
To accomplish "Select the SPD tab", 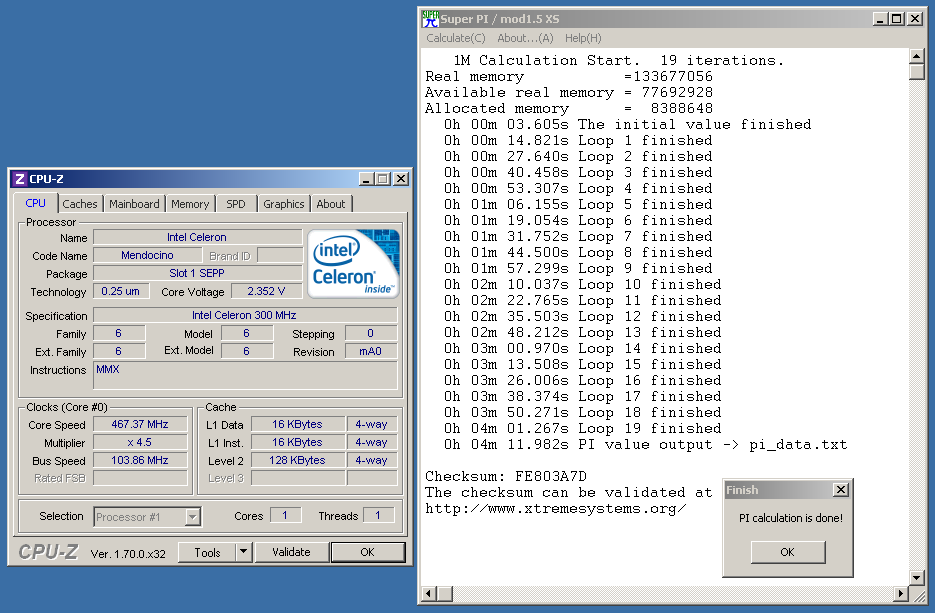I will 235,204.
